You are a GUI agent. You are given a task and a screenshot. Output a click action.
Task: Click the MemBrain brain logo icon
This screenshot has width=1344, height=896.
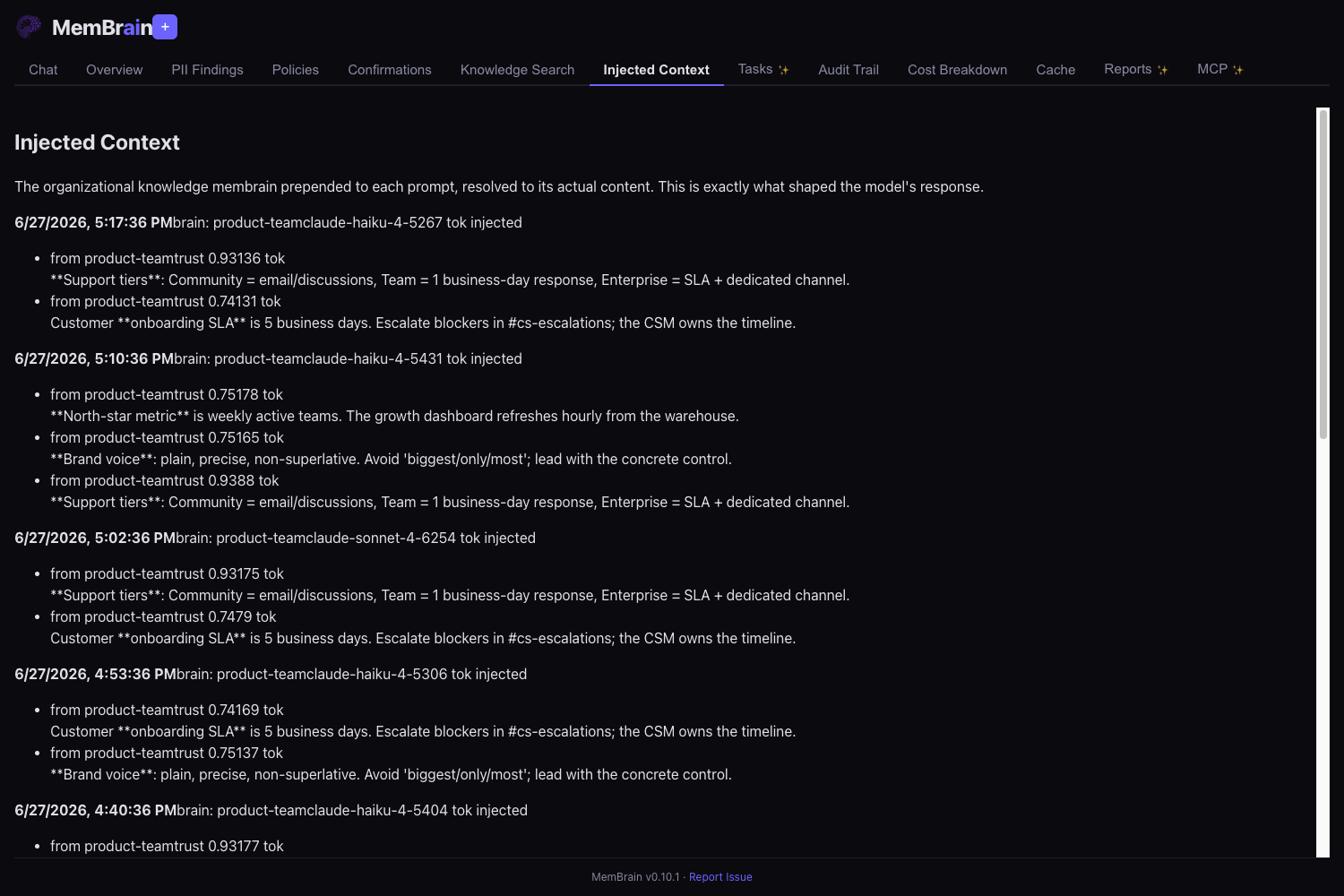coord(29,27)
